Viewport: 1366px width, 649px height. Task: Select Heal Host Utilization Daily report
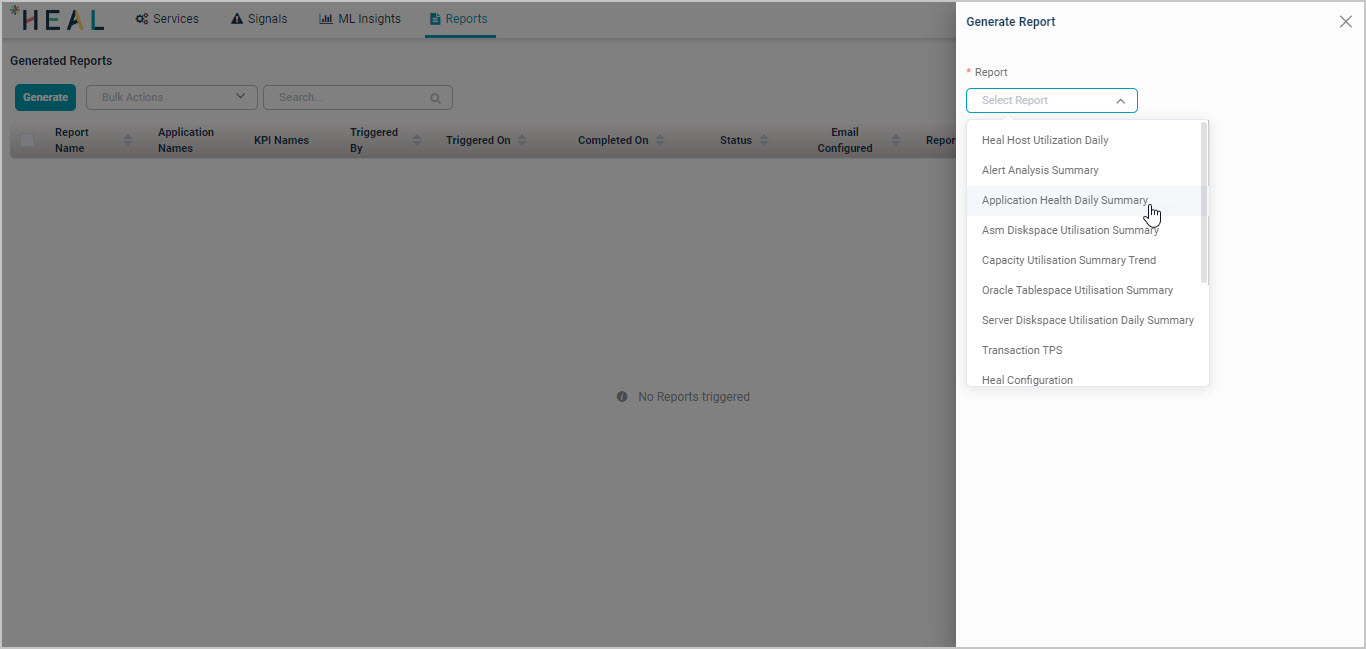[x=1045, y=140]
